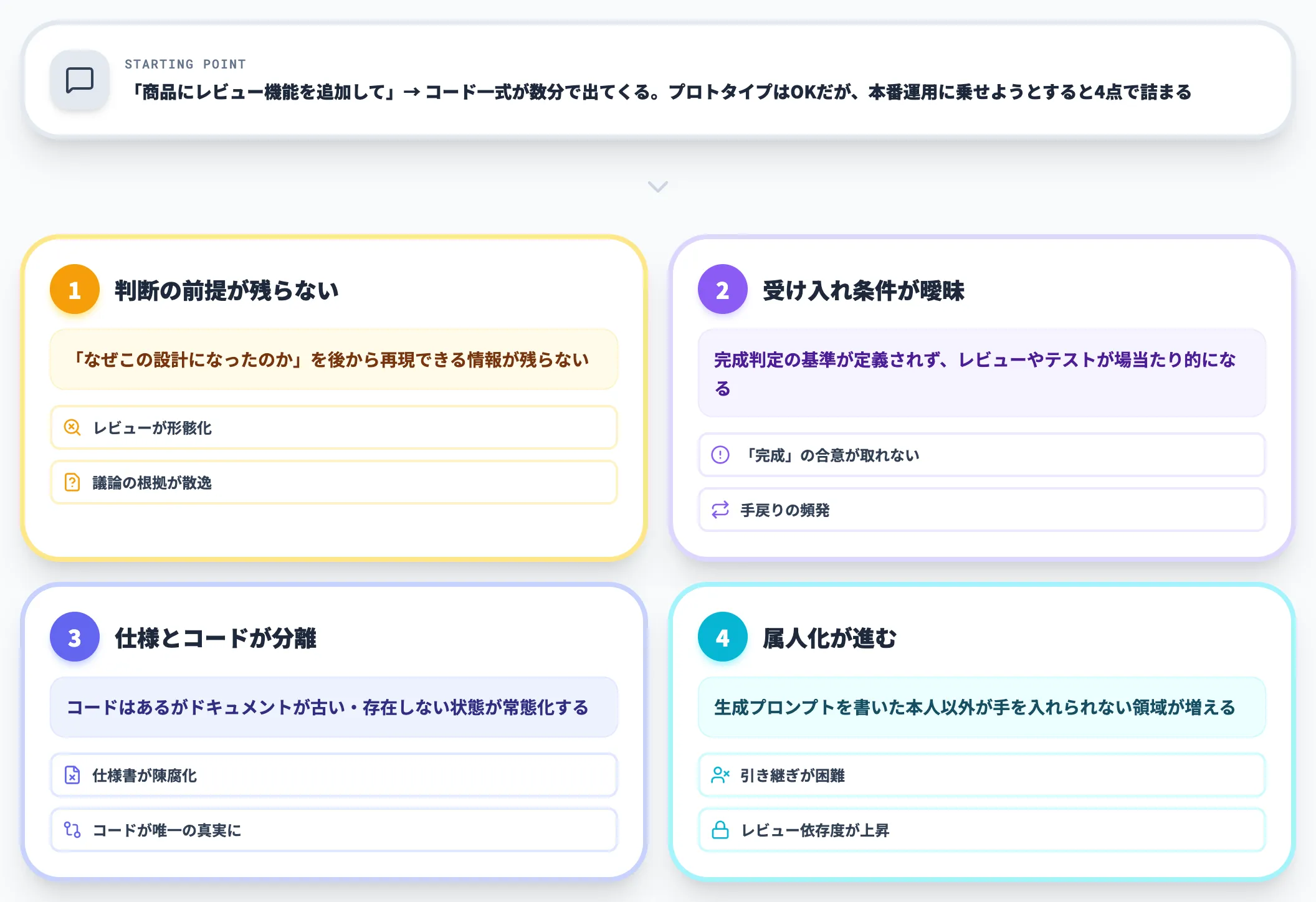Click the git branch icon next to コードが唯一の真実に

point(72,830)
